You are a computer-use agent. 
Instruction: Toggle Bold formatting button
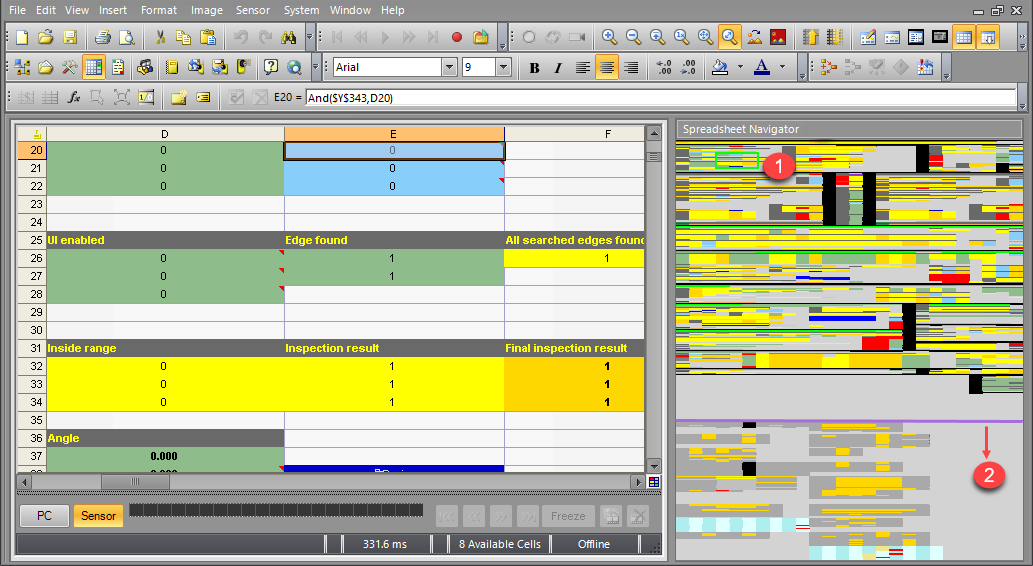point(534,68)
